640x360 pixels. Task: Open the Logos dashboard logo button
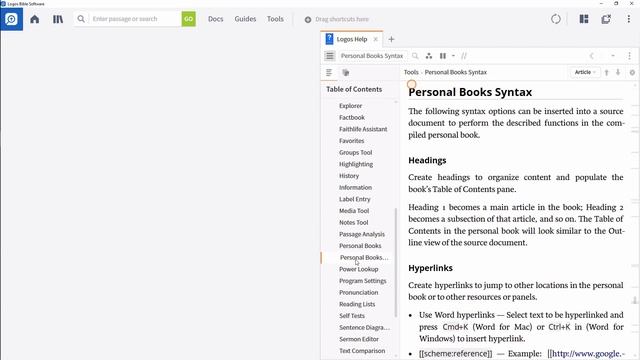11,19
